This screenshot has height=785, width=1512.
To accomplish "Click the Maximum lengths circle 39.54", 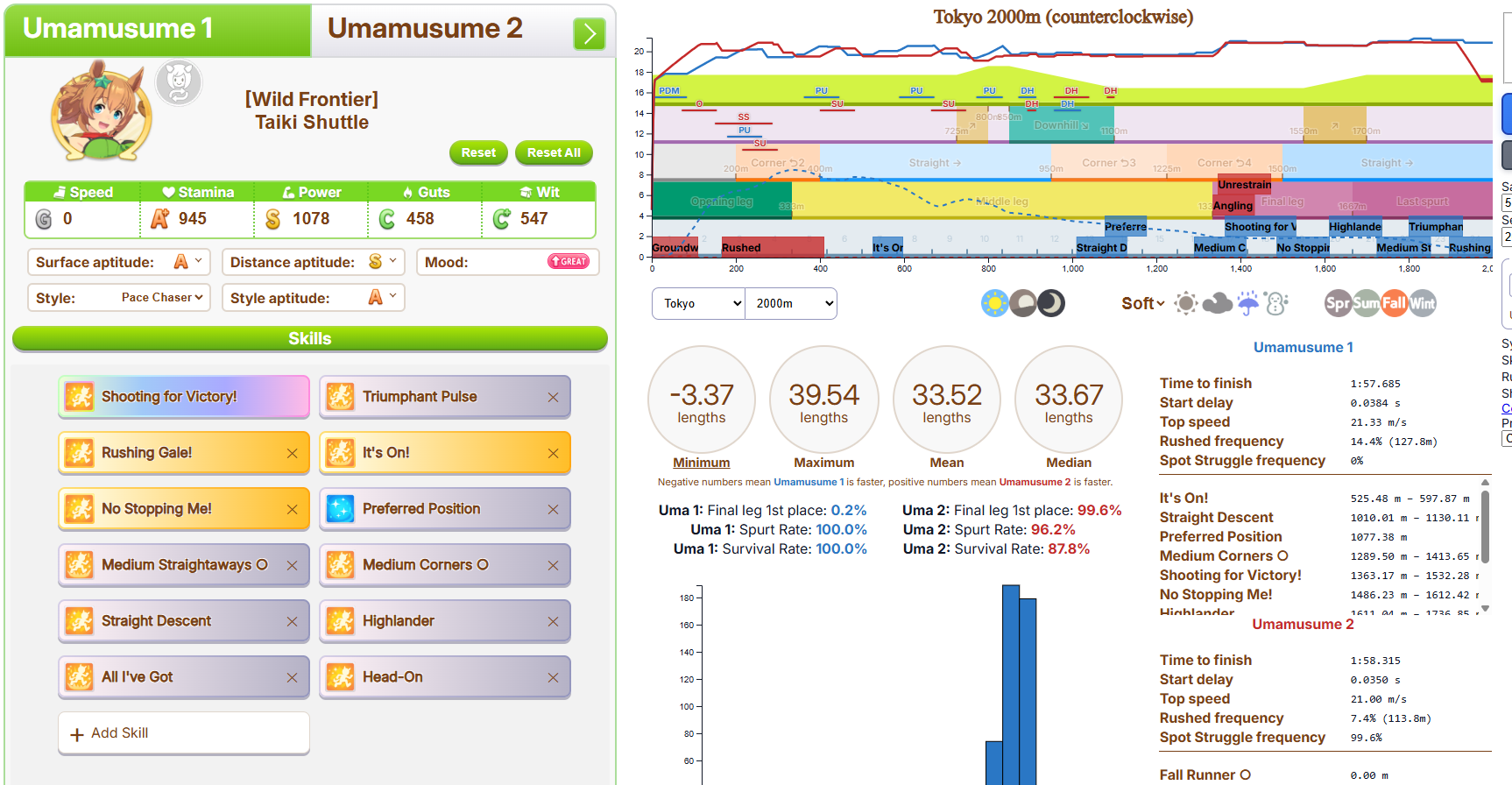I will [x=823, y=400].
